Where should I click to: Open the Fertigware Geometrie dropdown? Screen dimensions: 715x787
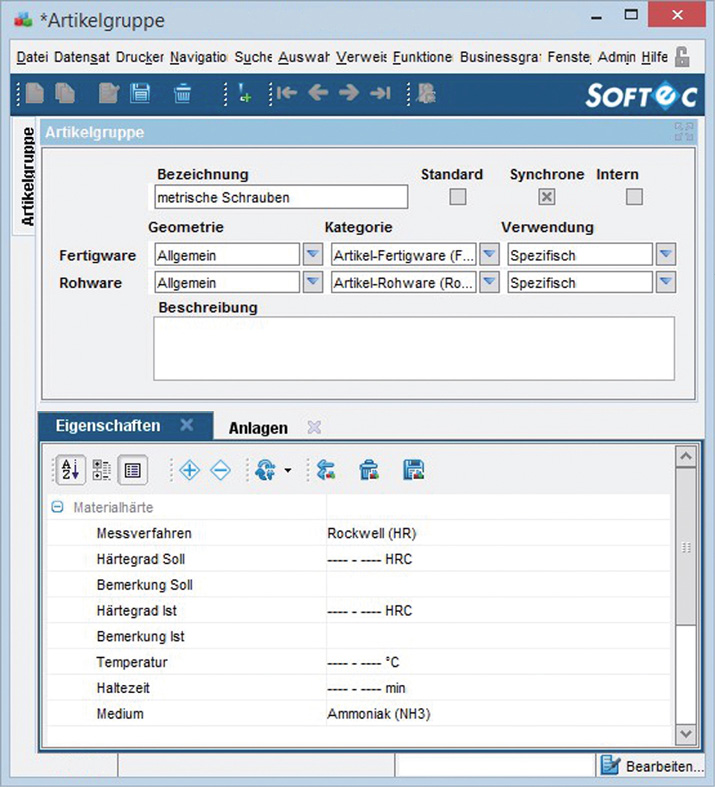click(313, 255)
